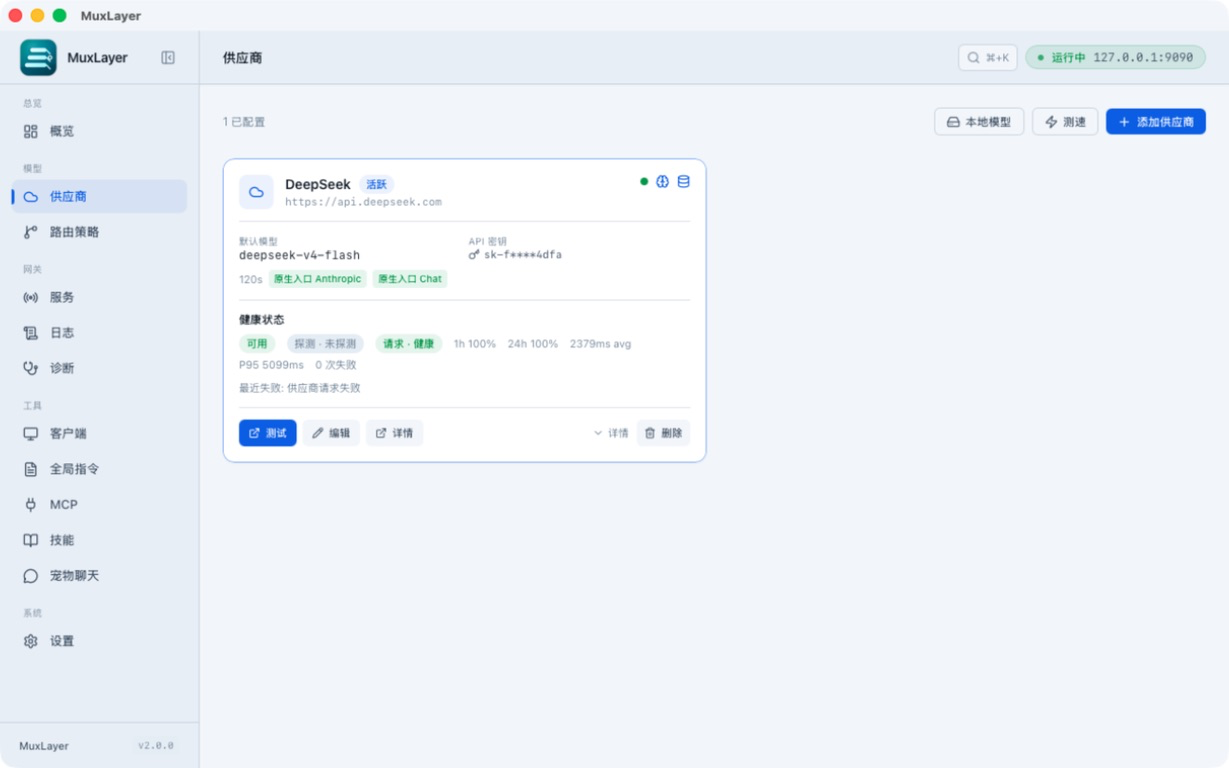The width and height of the screenshot is (1229, 768).
Task: Click the ⌘+K search box
Action: click(x=987, y=58)
